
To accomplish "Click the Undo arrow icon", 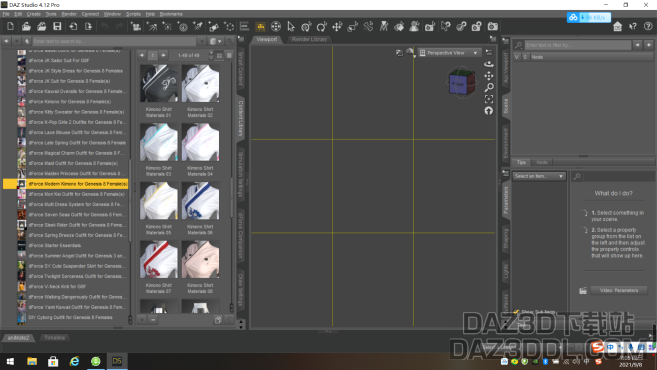I will coord(104,26).
